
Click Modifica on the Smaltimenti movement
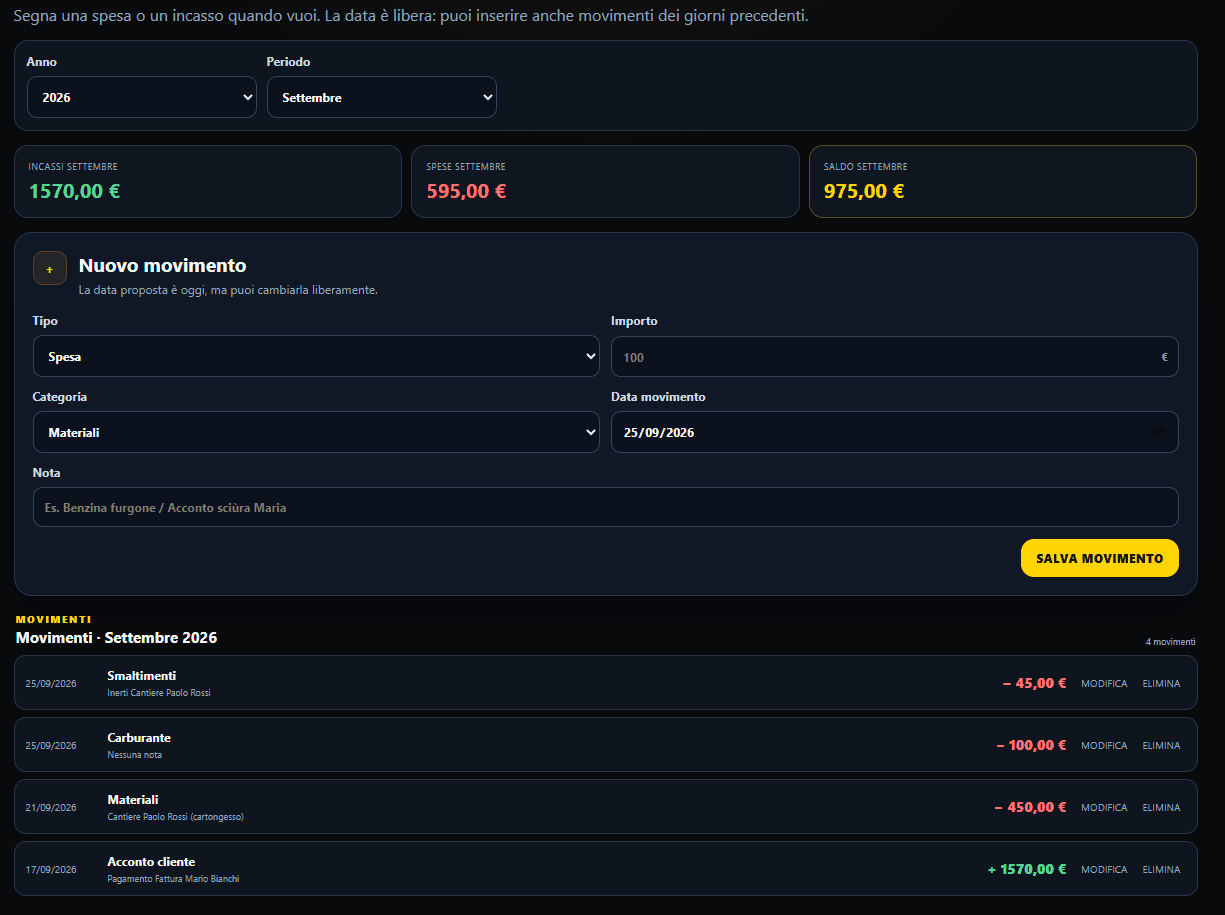pos(1104,684)
